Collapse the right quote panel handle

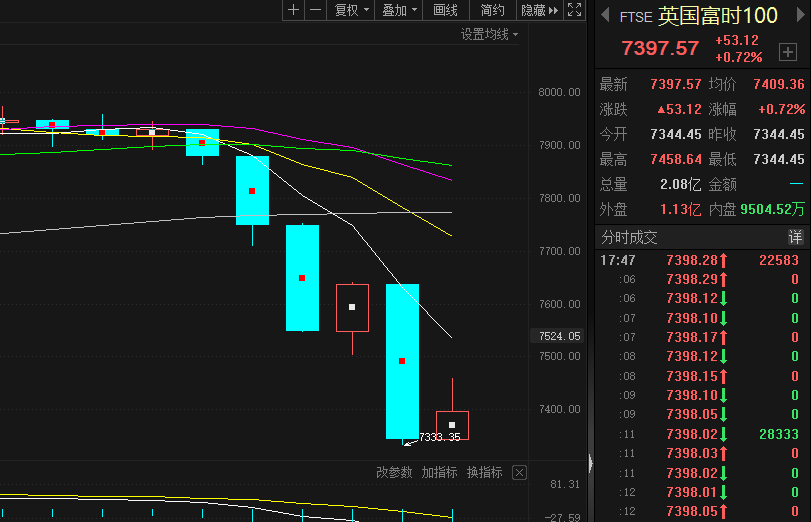click(590, 463)
